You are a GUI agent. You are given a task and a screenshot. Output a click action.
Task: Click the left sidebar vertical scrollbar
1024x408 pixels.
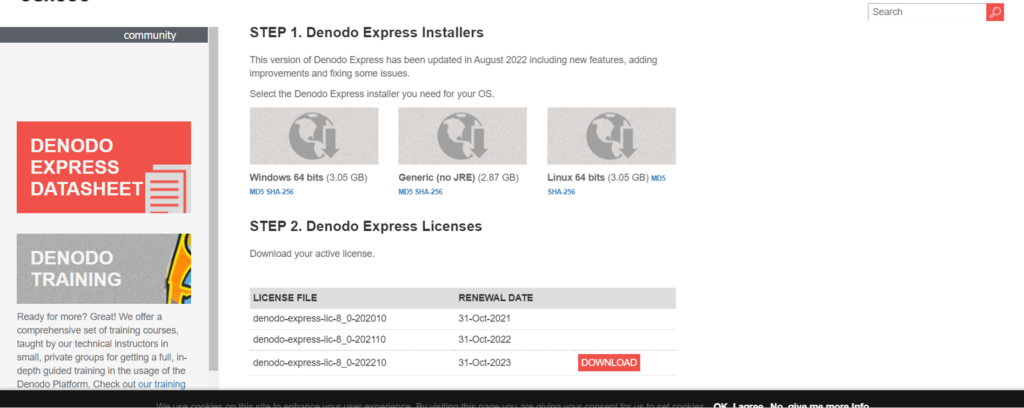pos(213,200)
